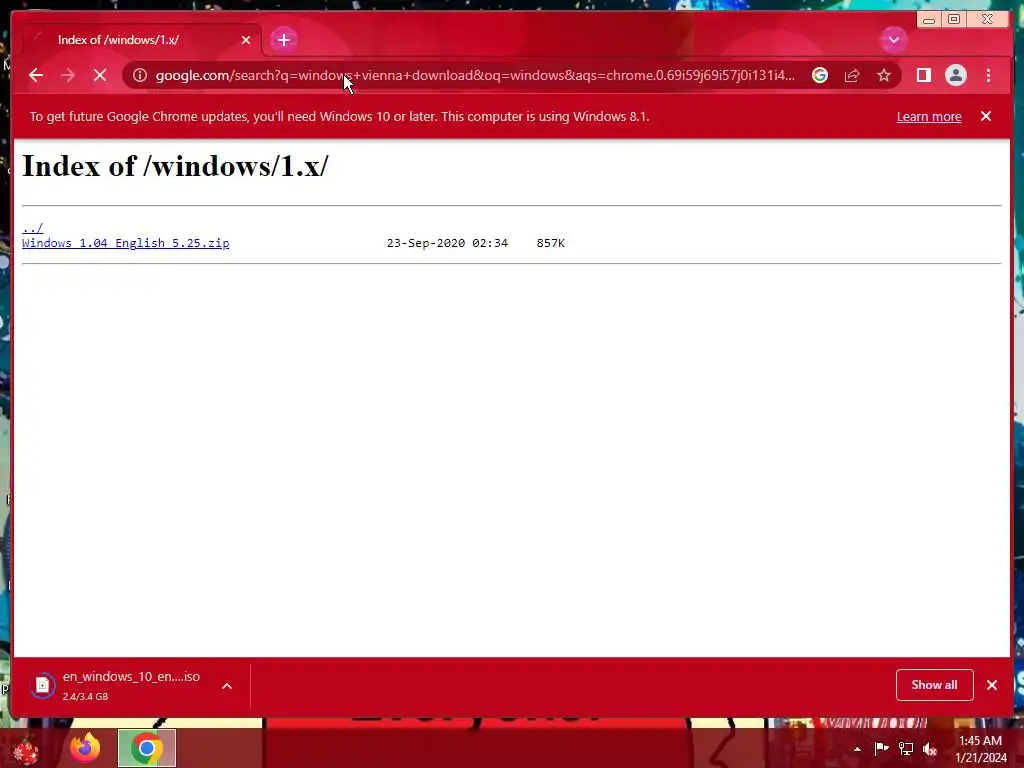The image size is (1024, 768).
Task: Select the Index of /windows/1.x/ tab
Action: coord(141,40)
